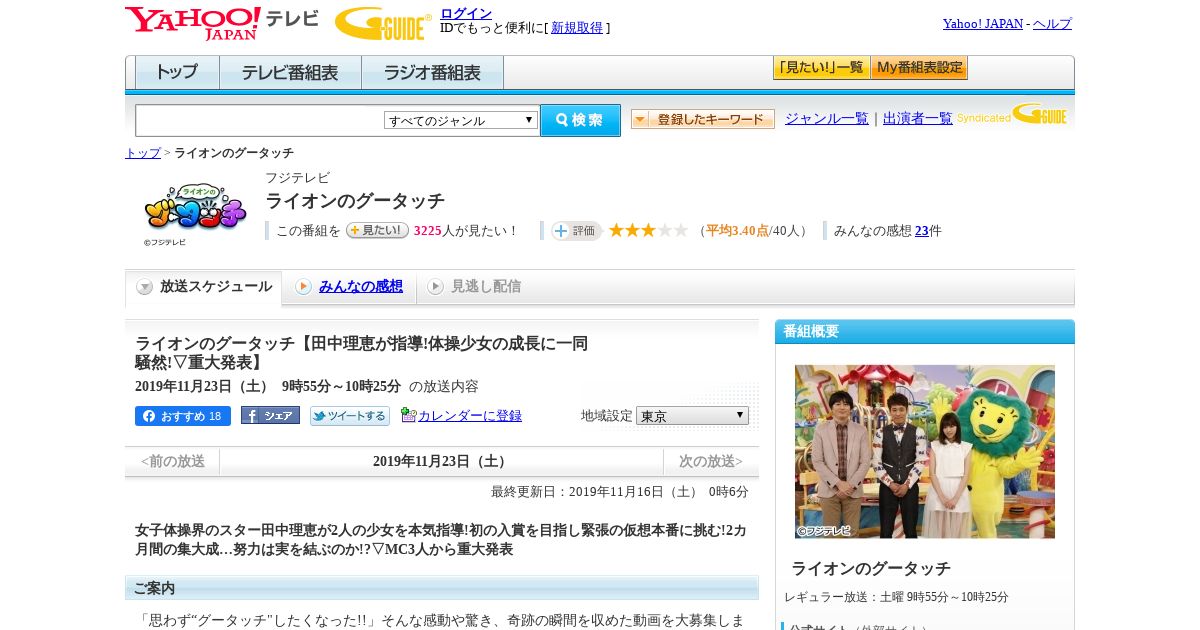Open the Yahoo! JAPAN link at top right
The height and width of the screenshot is (630, 1200).
click(x=983, y=23)
